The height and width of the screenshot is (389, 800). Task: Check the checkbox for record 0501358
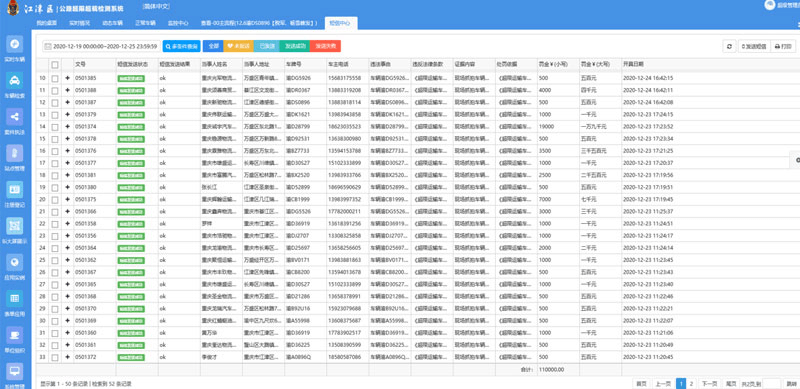coord(55,224)
